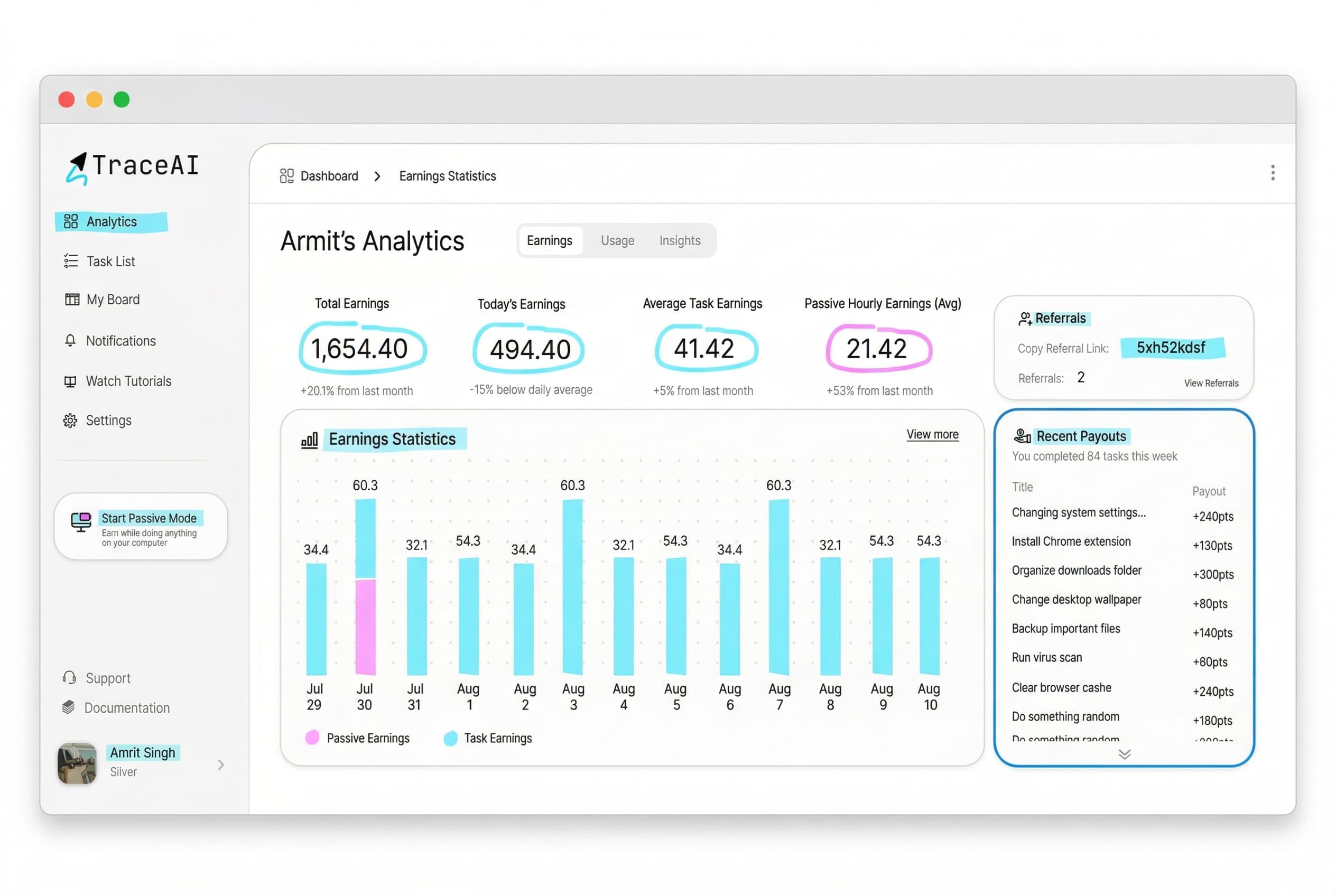1336x896 pixels.
Task: Open the three-dot overflow menu
Action: point(1273,173)
